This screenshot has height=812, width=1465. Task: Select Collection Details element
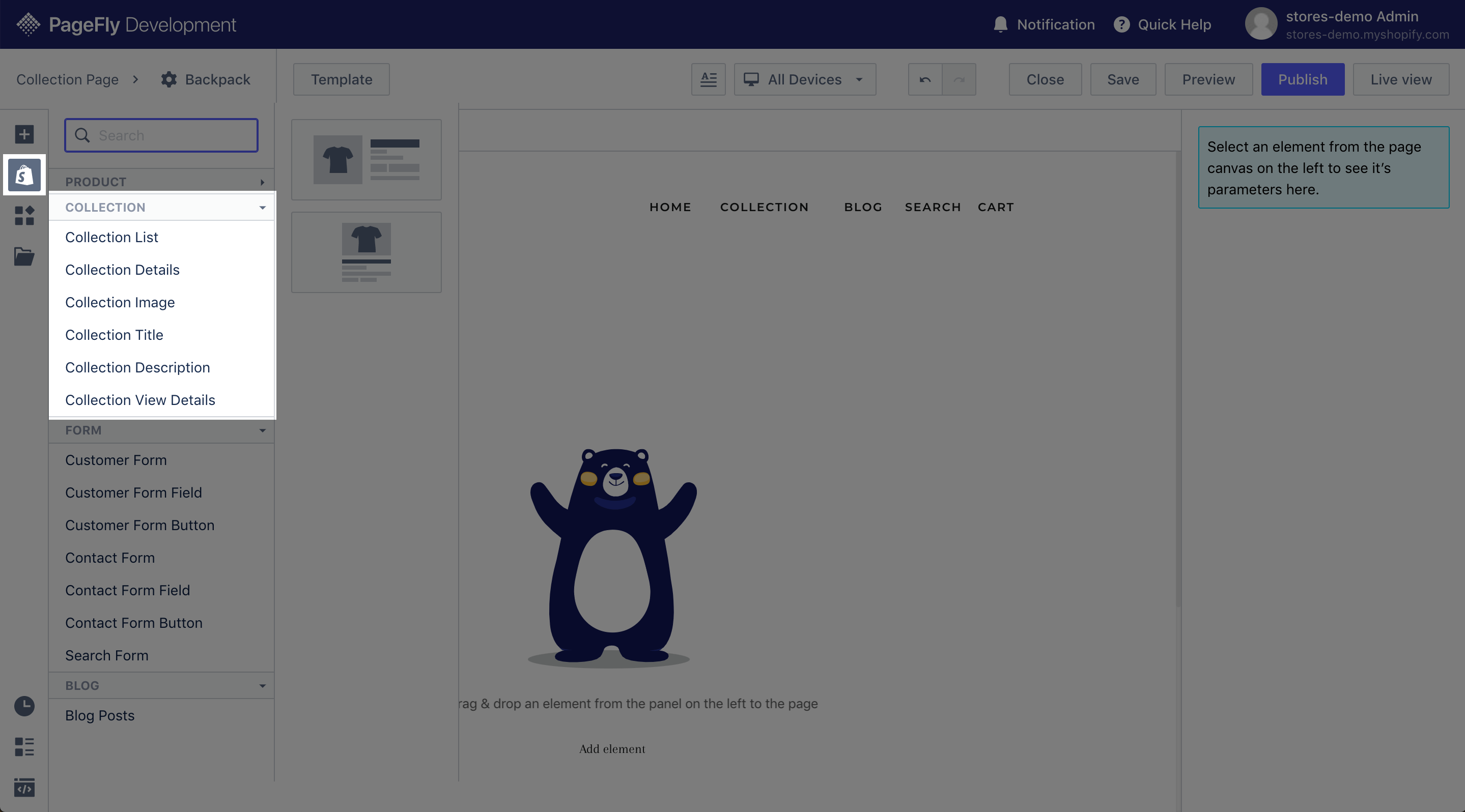click(122, 270)
